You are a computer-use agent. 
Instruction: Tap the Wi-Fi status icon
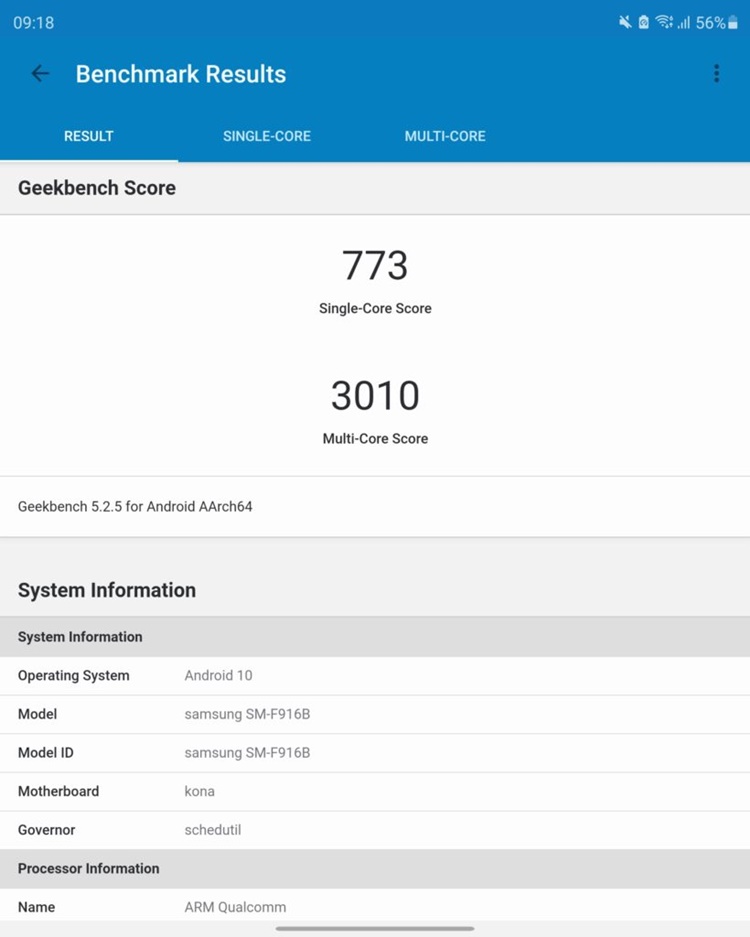tap(663, 23)
